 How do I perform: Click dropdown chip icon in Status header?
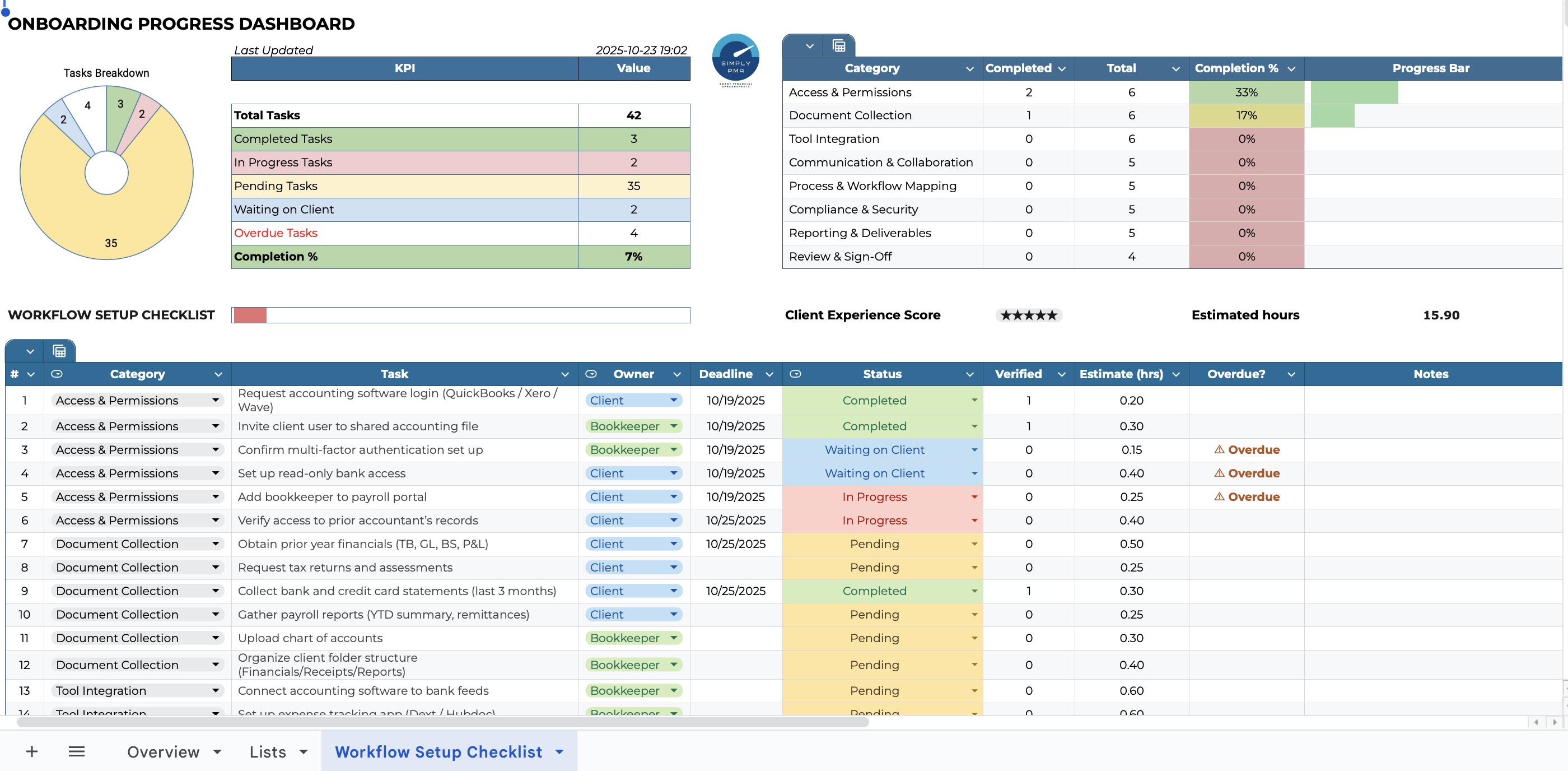click(x=795, y=374)
